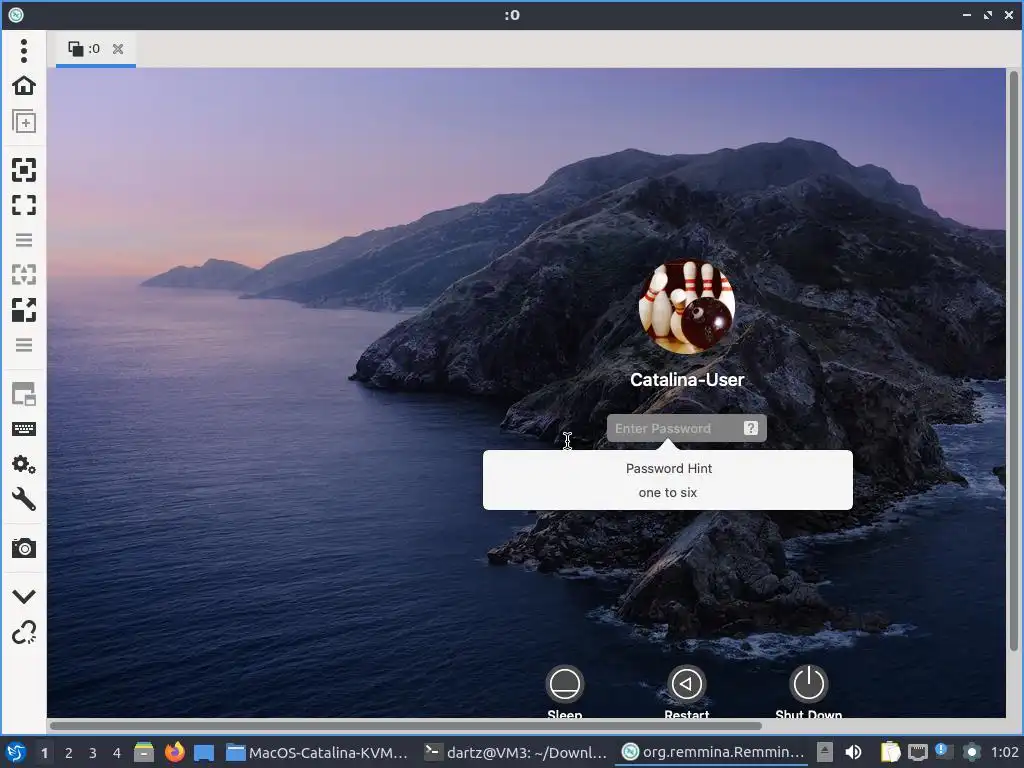1024x768 pixels.
Task: Toggle scaled mode icon in sidebar
Action: click(x=24, y=310)
